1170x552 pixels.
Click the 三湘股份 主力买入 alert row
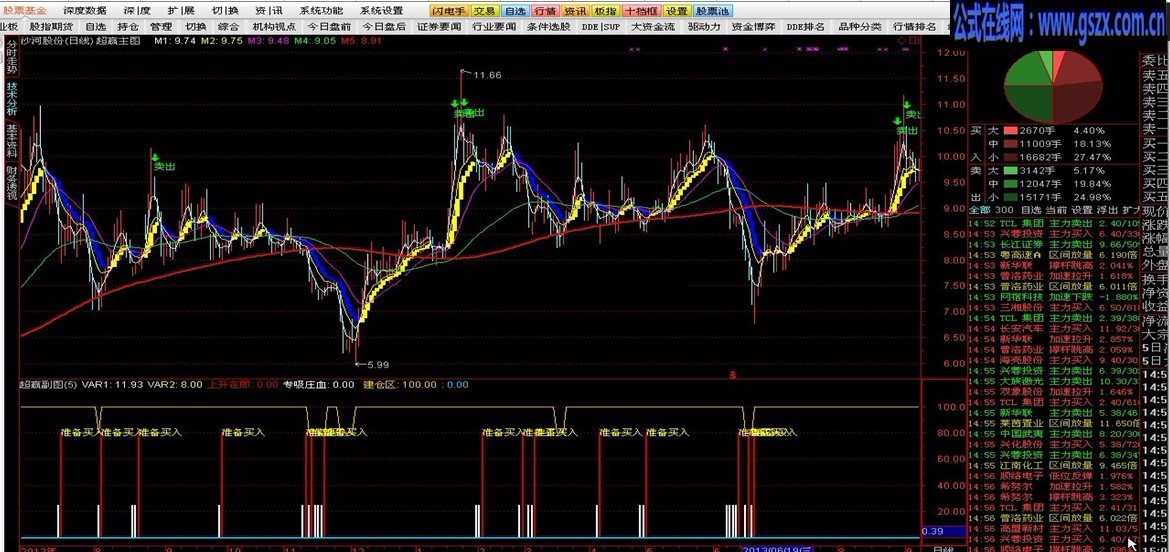(x=1054, y=307)
